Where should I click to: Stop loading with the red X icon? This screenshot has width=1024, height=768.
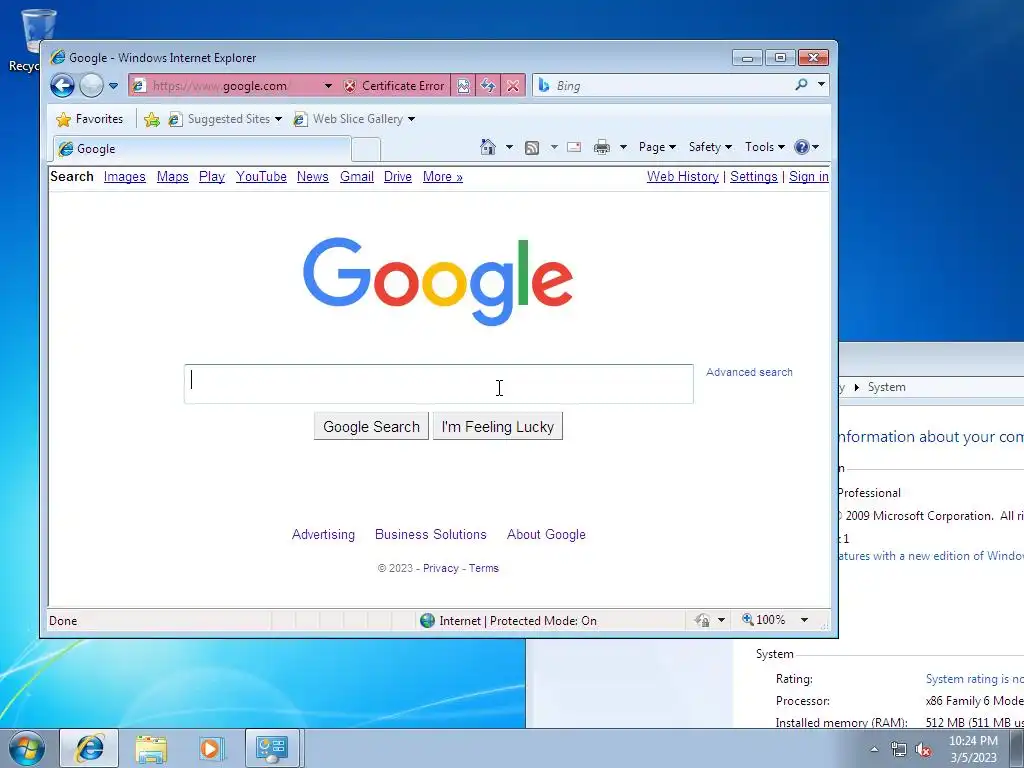[x=513, y=86]
